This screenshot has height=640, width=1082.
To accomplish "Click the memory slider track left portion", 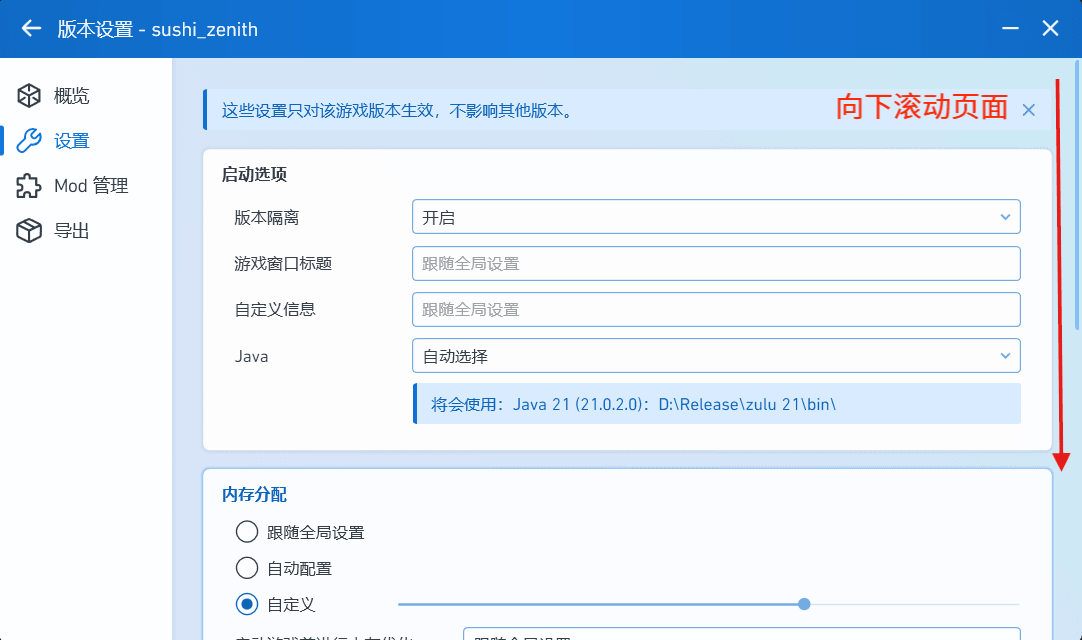I will (x=598, y=604).
